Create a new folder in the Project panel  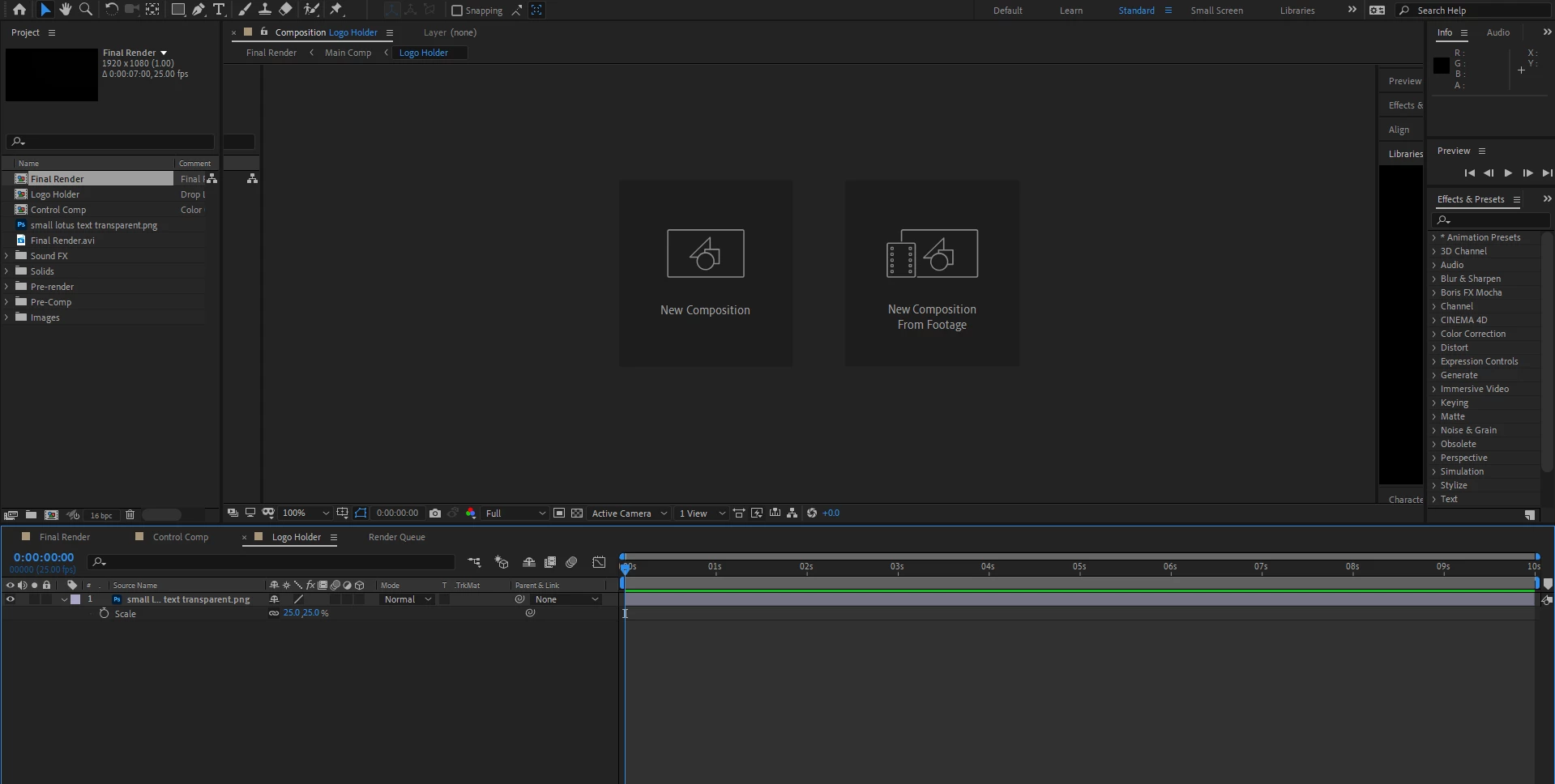pos(31,515)
